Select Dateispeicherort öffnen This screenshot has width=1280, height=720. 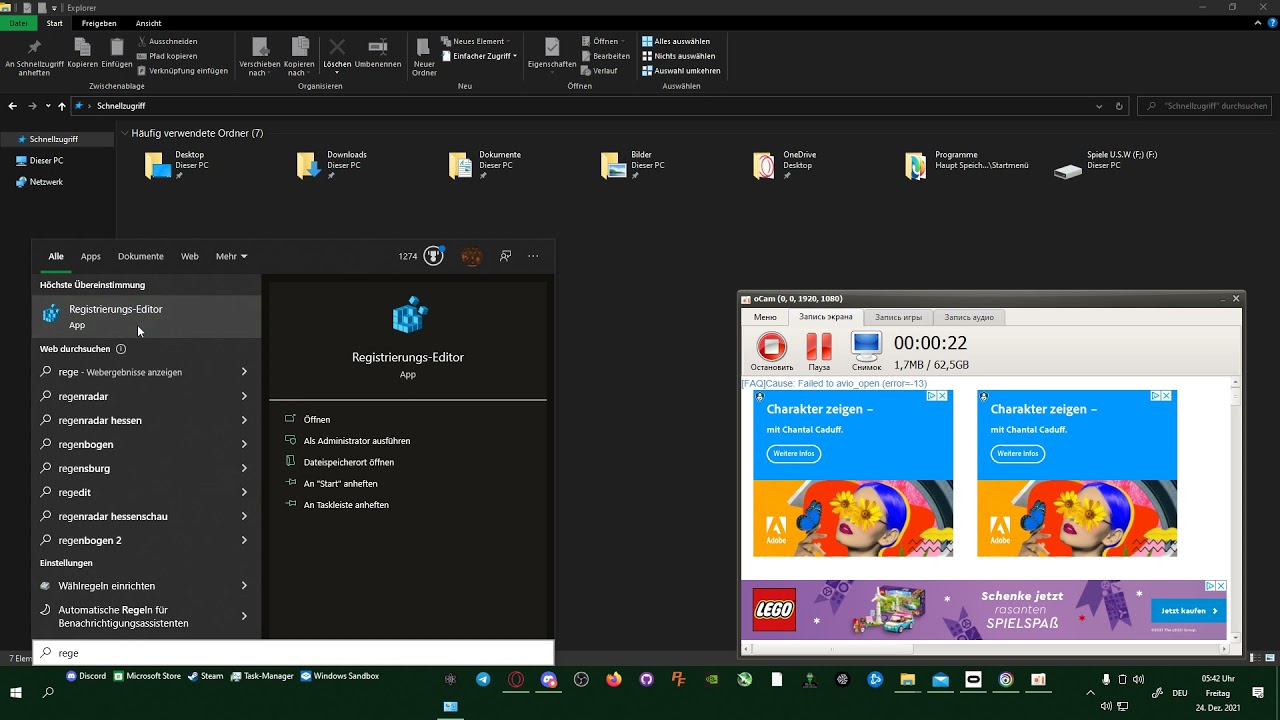(348, 462)
